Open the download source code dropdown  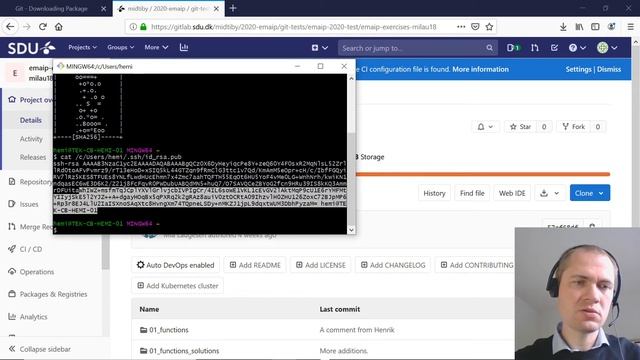pos(549,193)
